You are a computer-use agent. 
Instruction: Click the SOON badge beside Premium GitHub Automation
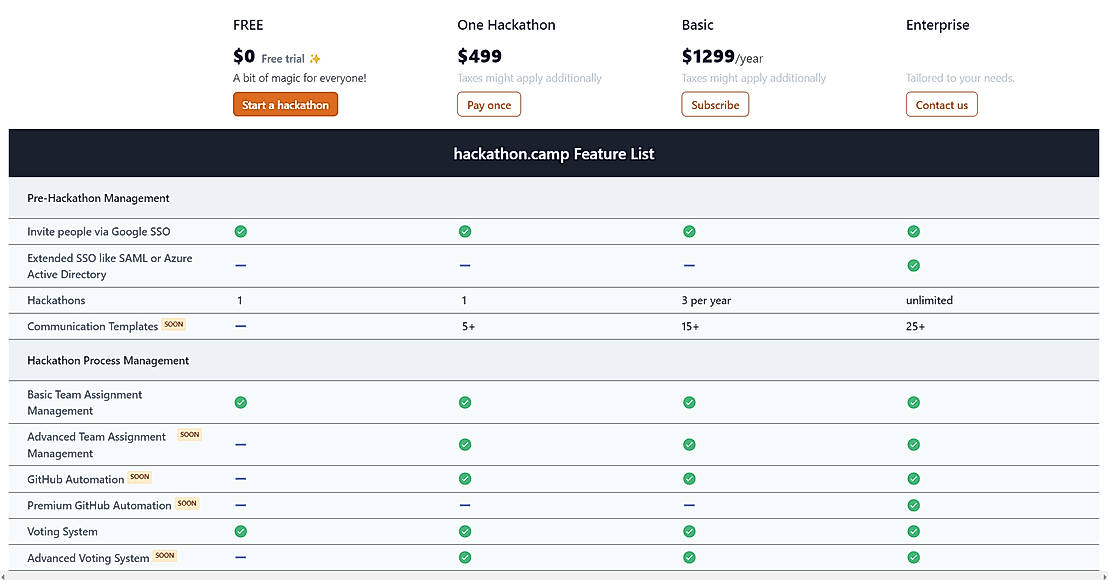187,503
